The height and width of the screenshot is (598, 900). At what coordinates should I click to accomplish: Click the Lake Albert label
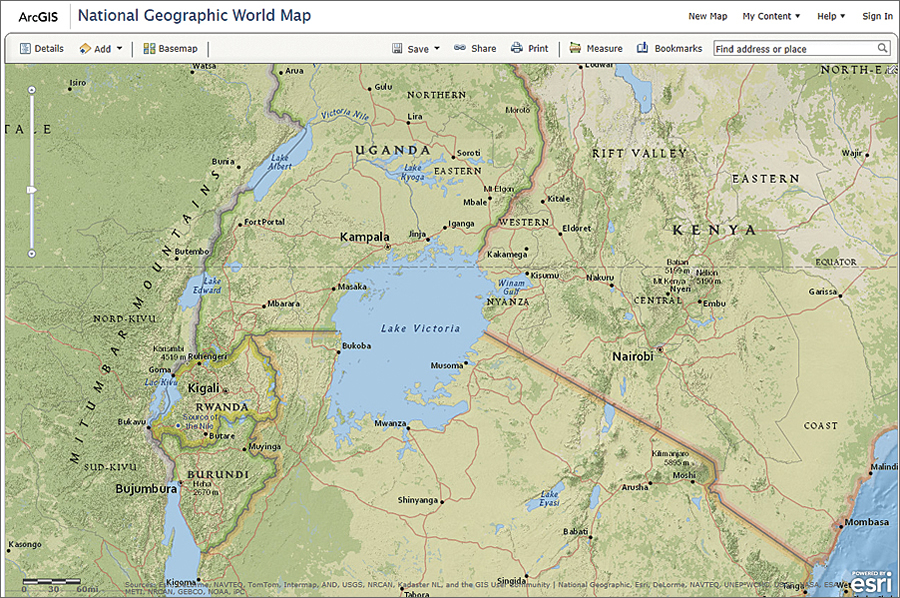coord(280,162)
